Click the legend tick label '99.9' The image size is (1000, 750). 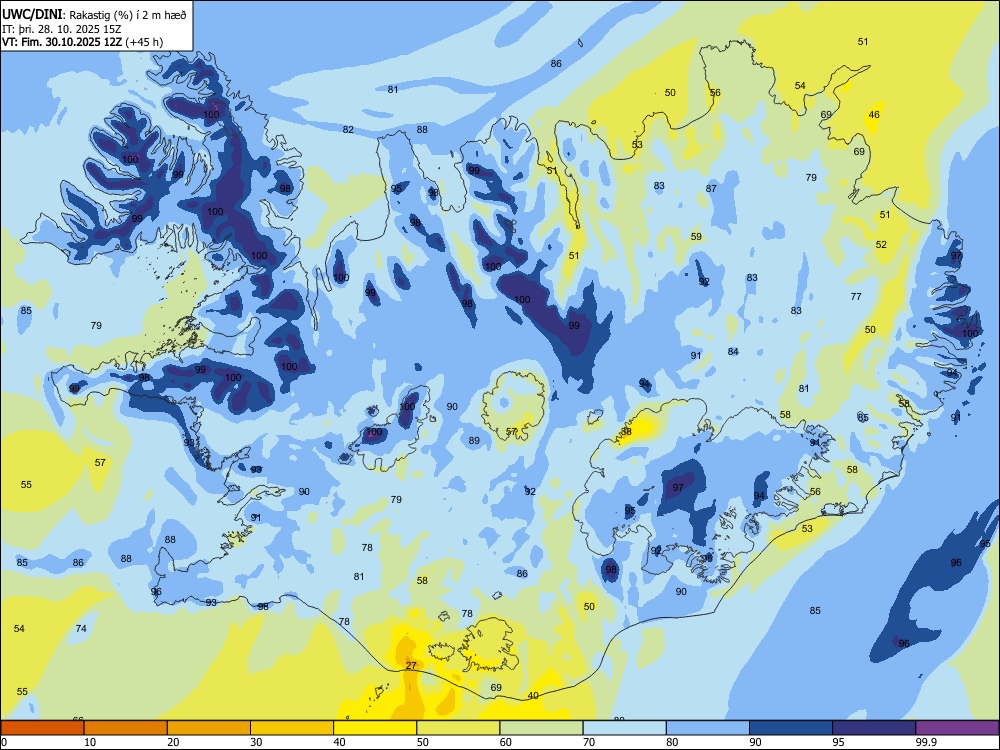(925, 742)
